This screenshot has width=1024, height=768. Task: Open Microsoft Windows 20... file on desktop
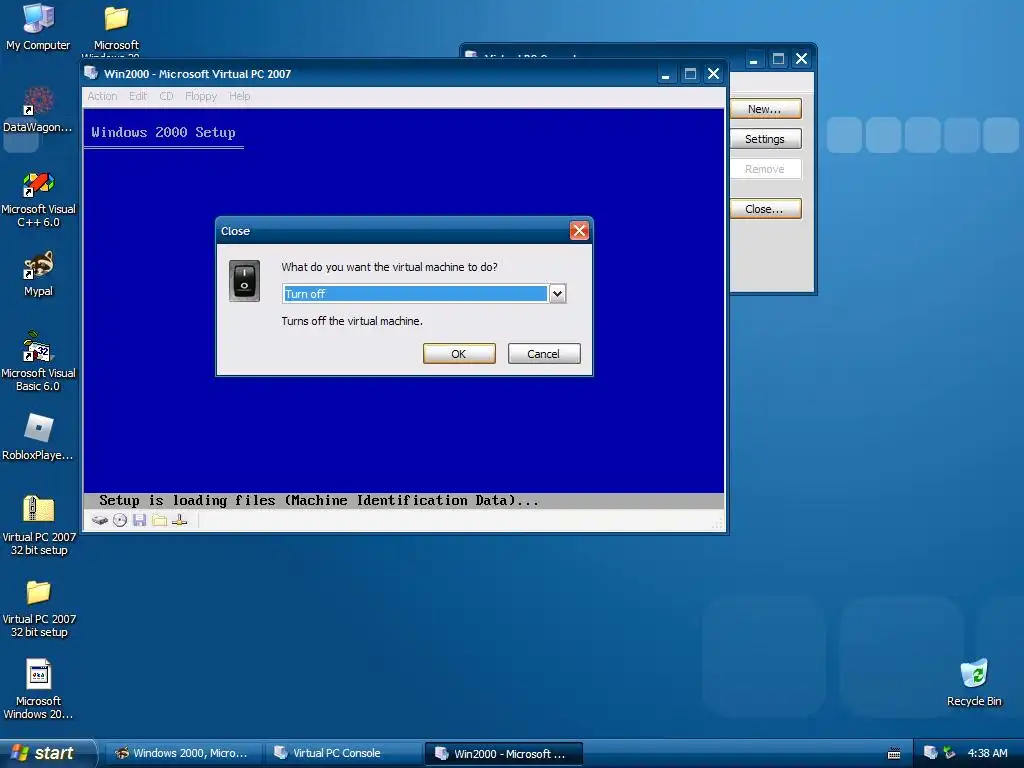pyautogui.click(x=38, y=690)
